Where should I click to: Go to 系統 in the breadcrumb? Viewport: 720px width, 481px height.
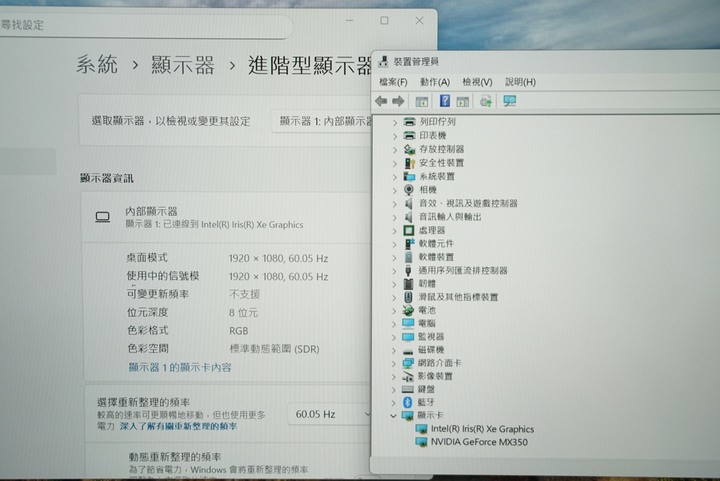click(x=97, y=64)
